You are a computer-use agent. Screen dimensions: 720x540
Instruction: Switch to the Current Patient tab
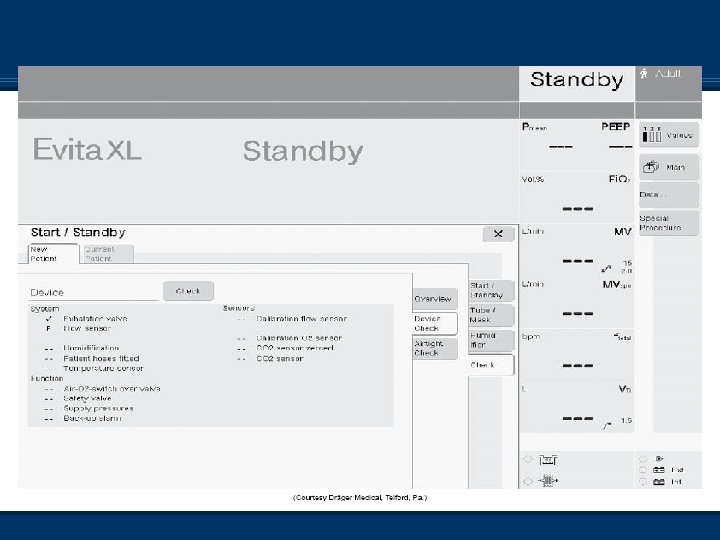point(108,254)
